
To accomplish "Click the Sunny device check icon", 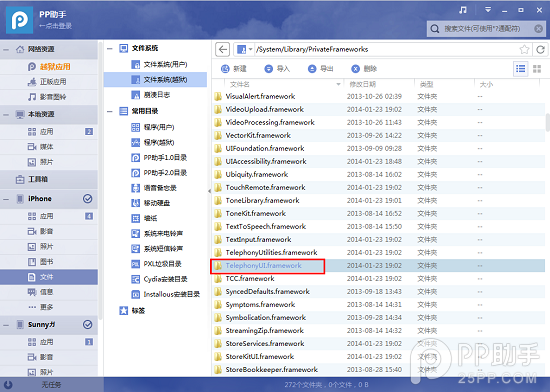I will click(88, 324).
